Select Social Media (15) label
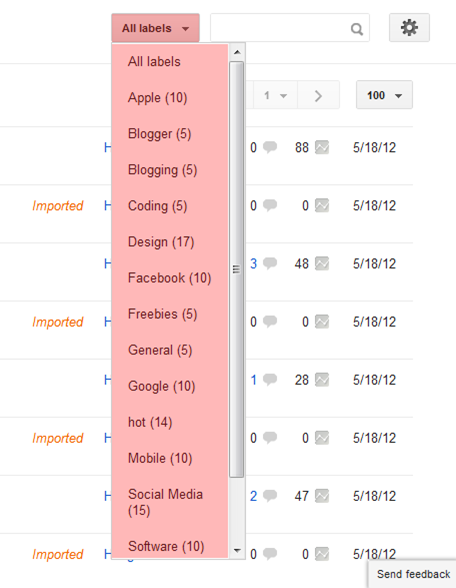The image size is (456, 588). pos(165,502)
